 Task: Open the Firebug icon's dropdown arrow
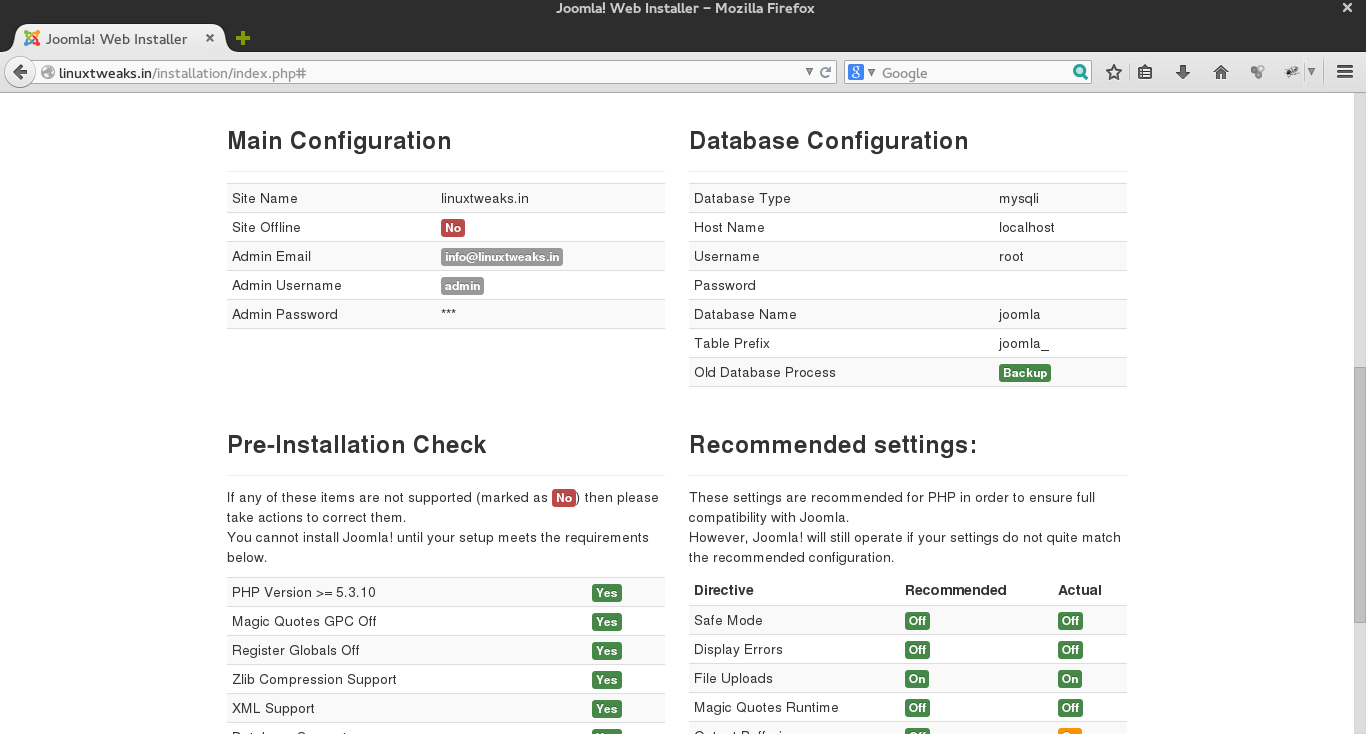1311,72
